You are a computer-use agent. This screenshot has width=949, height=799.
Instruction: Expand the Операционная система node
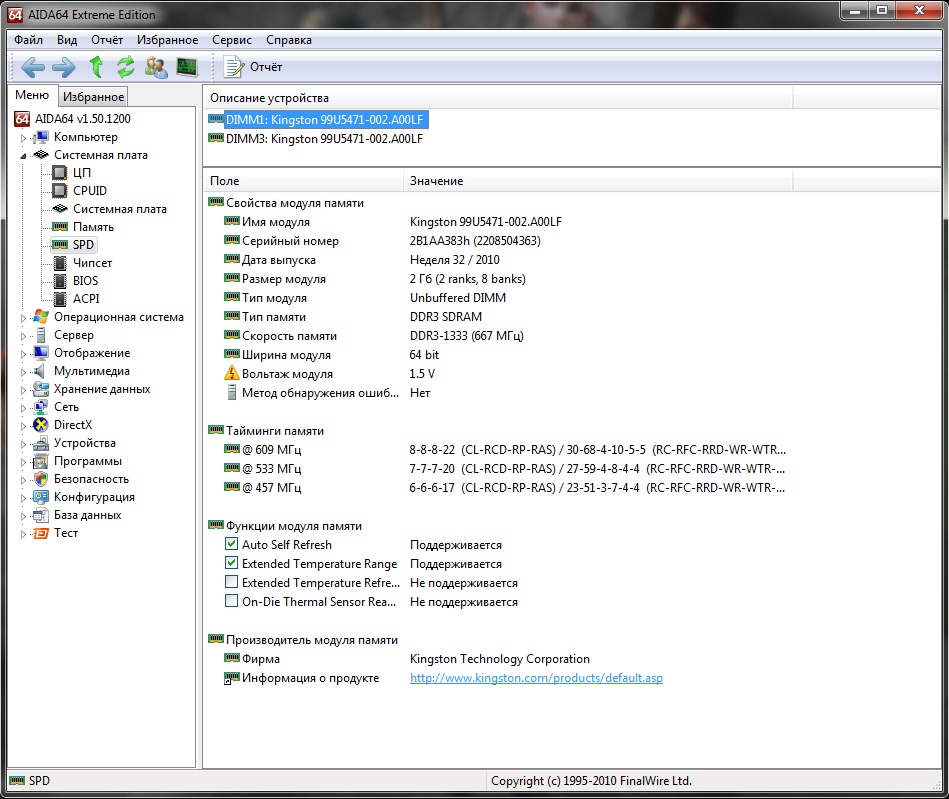pyautogui.click(x=23, y=318)
